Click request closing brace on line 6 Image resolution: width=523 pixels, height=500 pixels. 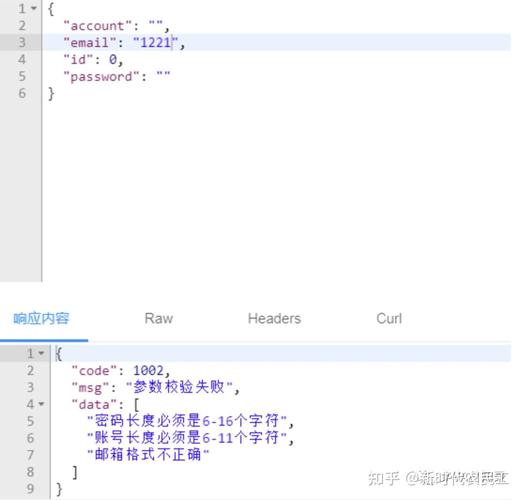tap(51, 94)
